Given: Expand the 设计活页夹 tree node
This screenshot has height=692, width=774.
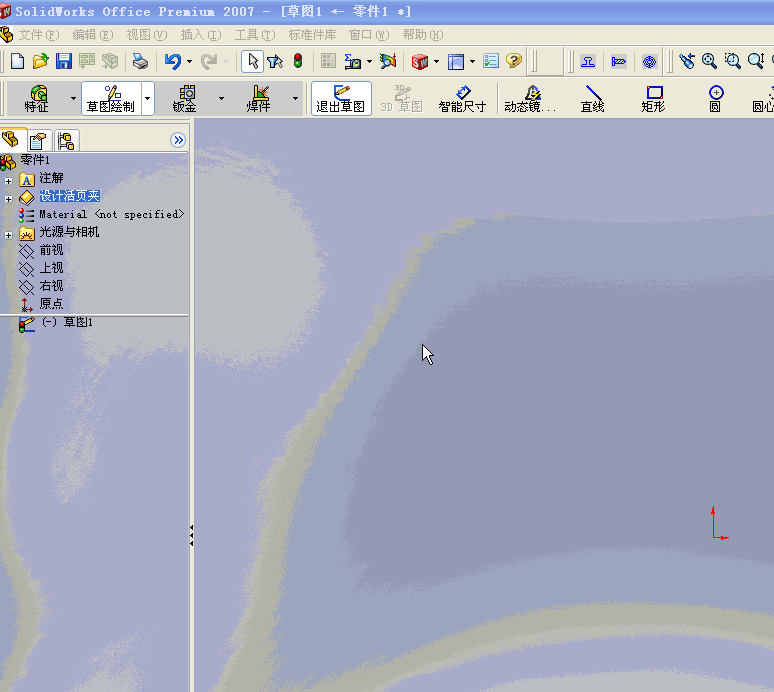Looking at the screenshot, I should 8,199.
